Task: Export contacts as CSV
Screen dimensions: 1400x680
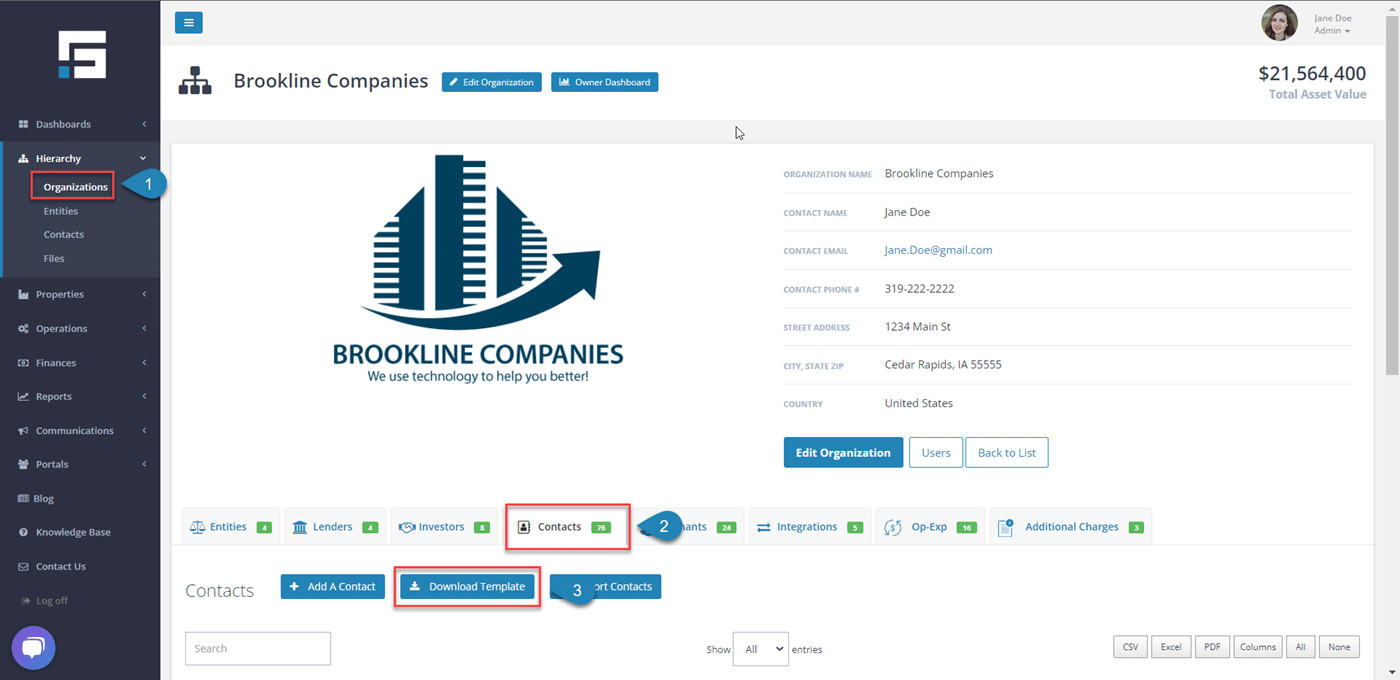Action: pos(1130,646)
